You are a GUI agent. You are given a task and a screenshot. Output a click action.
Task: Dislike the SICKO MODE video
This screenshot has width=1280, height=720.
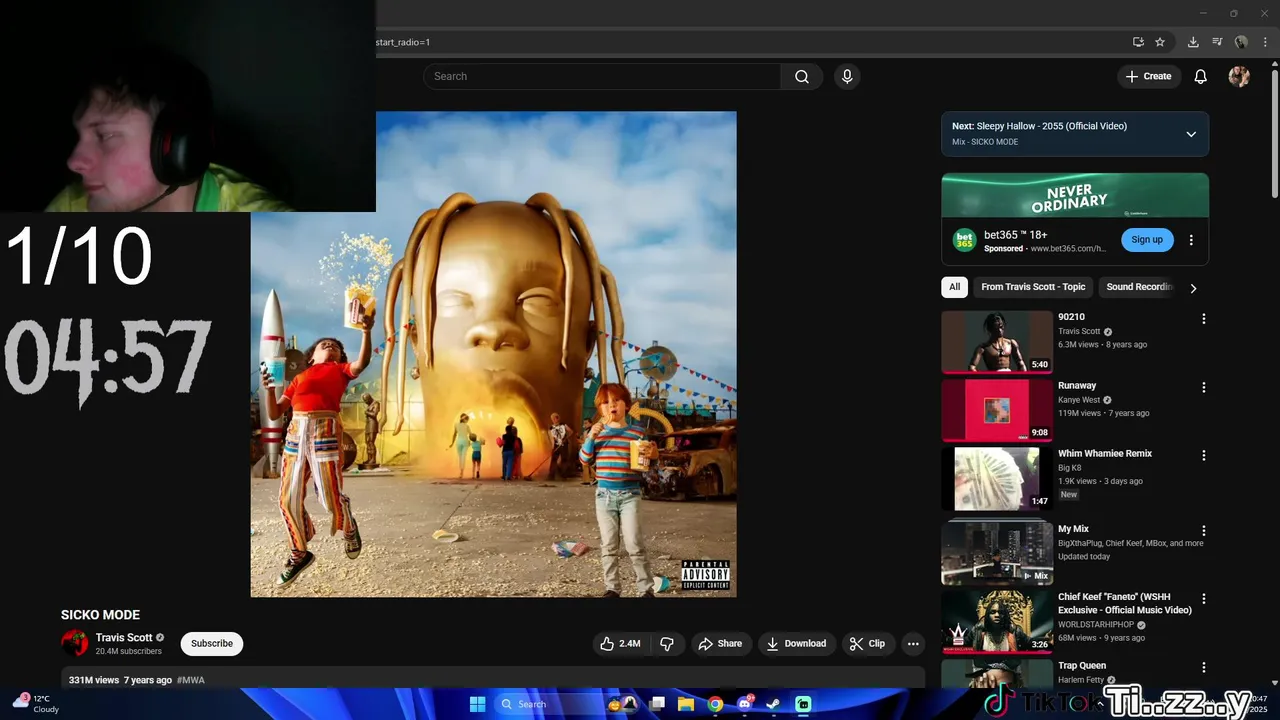tap(667, 644)
